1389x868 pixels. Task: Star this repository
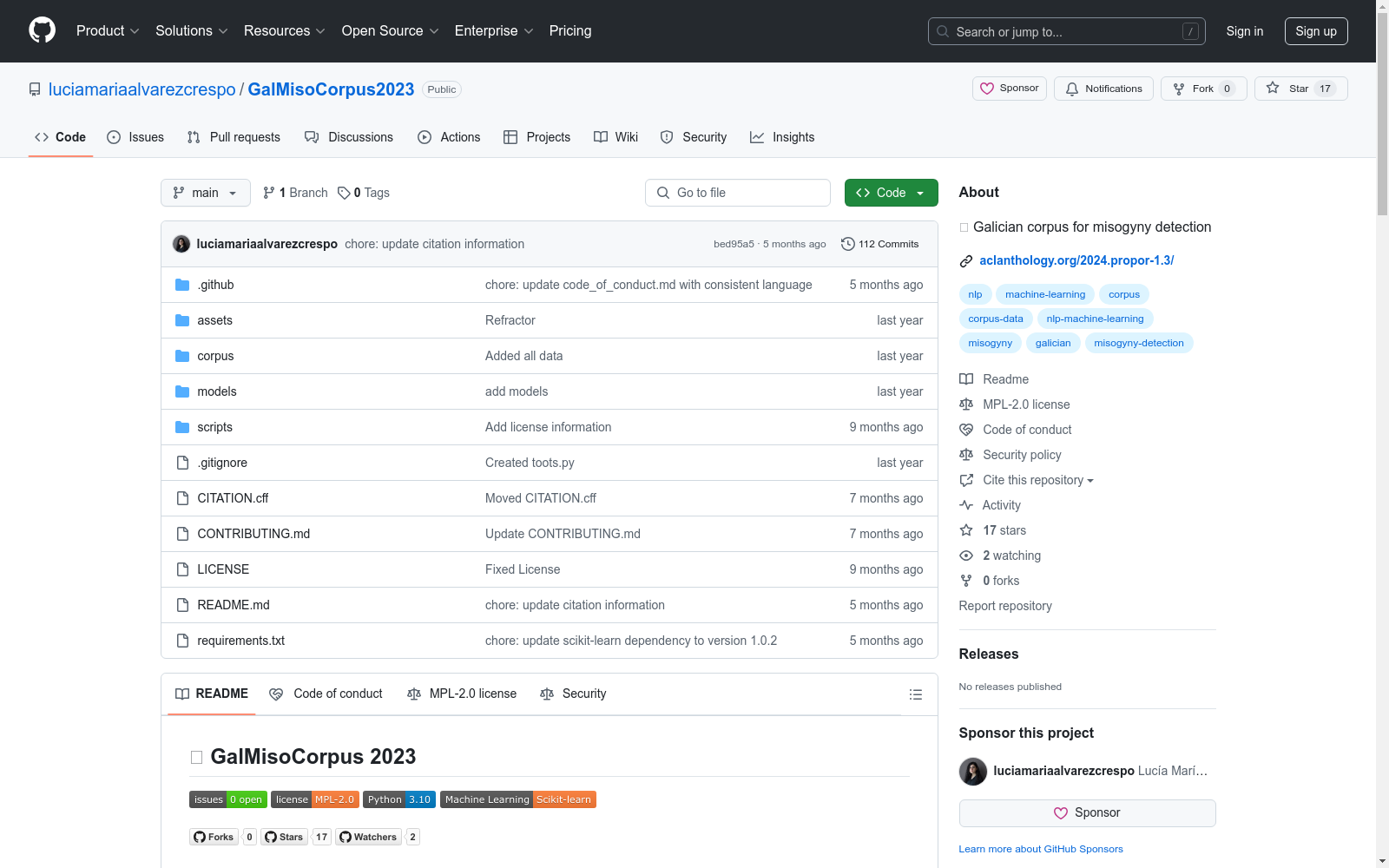(1300, 89)
